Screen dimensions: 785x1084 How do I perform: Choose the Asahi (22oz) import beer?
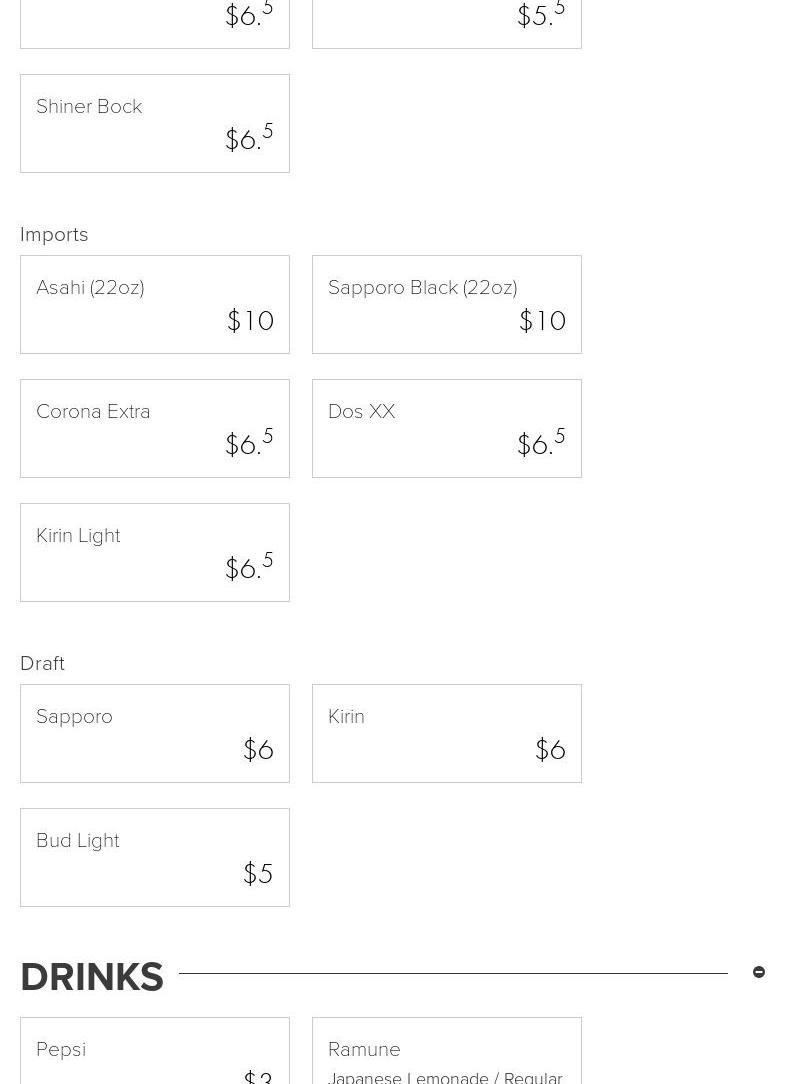[x=154, y=304]
